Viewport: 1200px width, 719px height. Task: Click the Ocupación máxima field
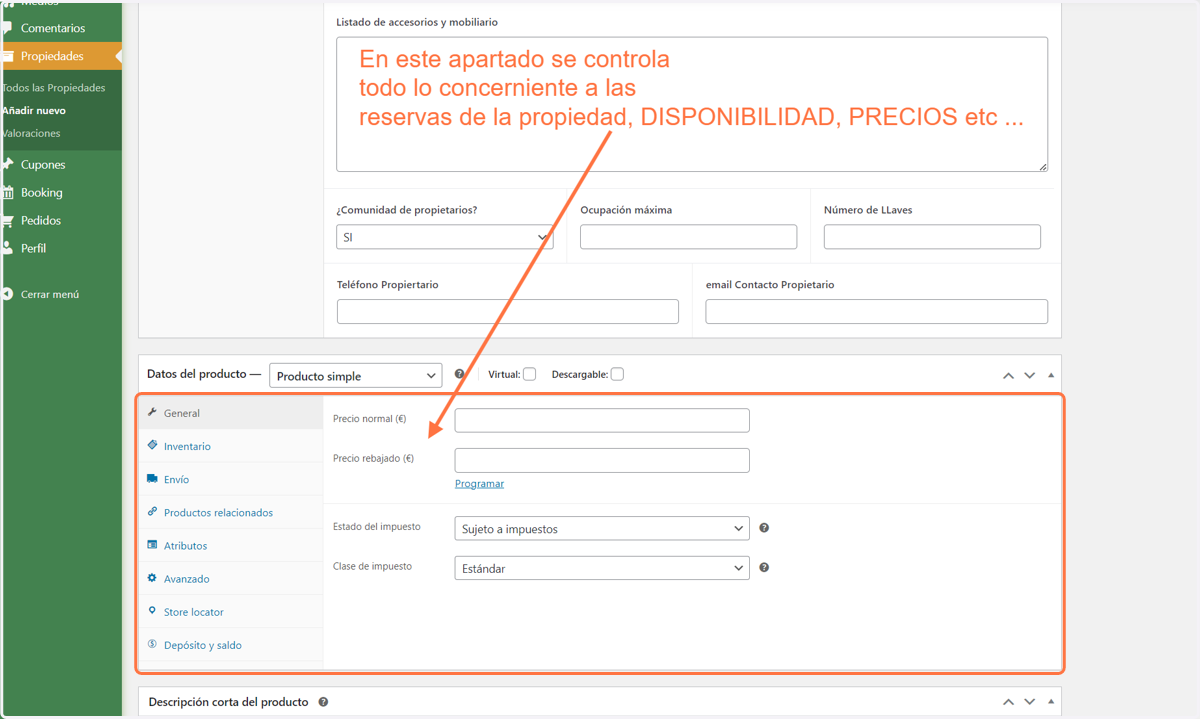(688, 237)
